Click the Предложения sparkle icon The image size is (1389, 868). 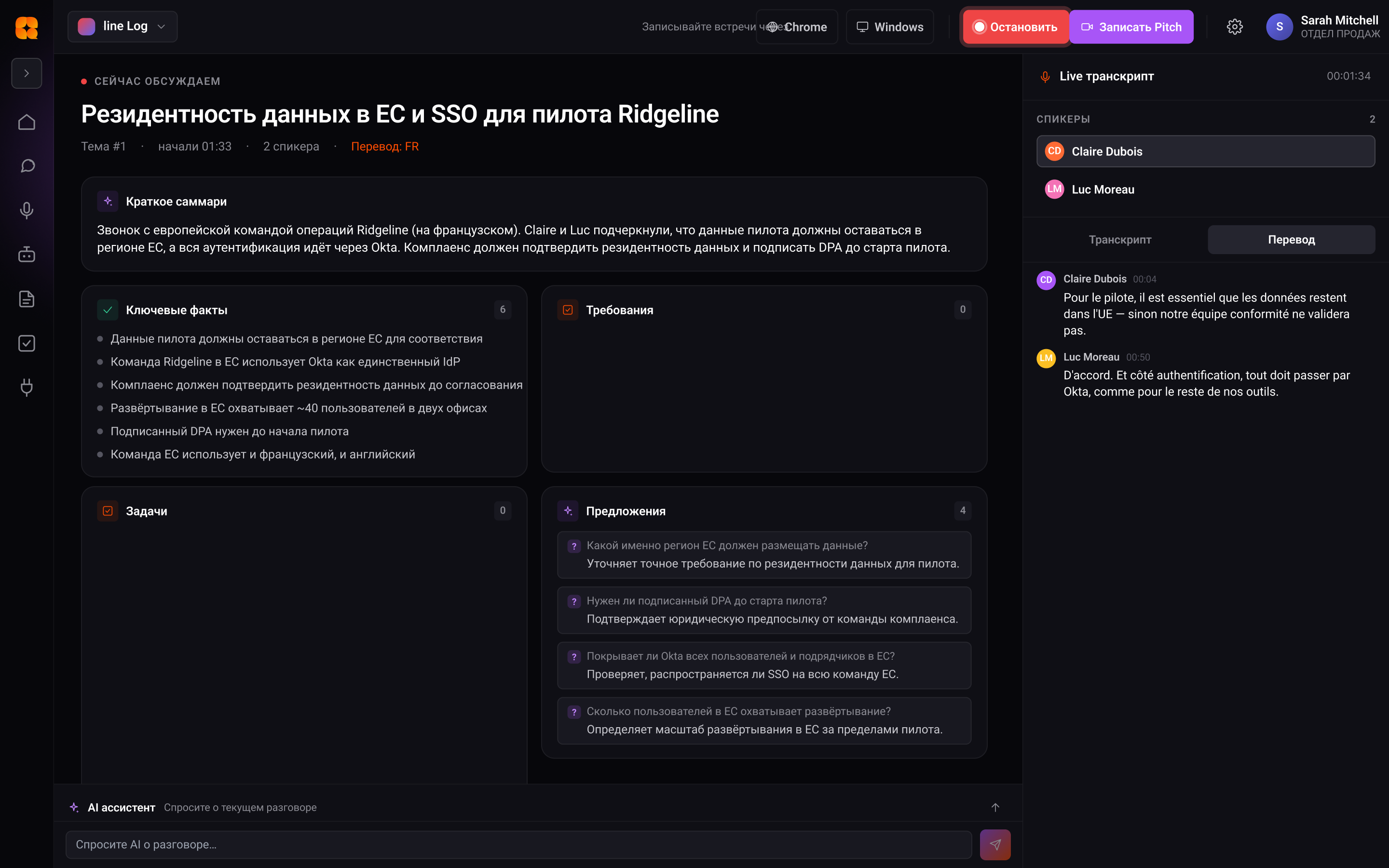tap(568, 511)
